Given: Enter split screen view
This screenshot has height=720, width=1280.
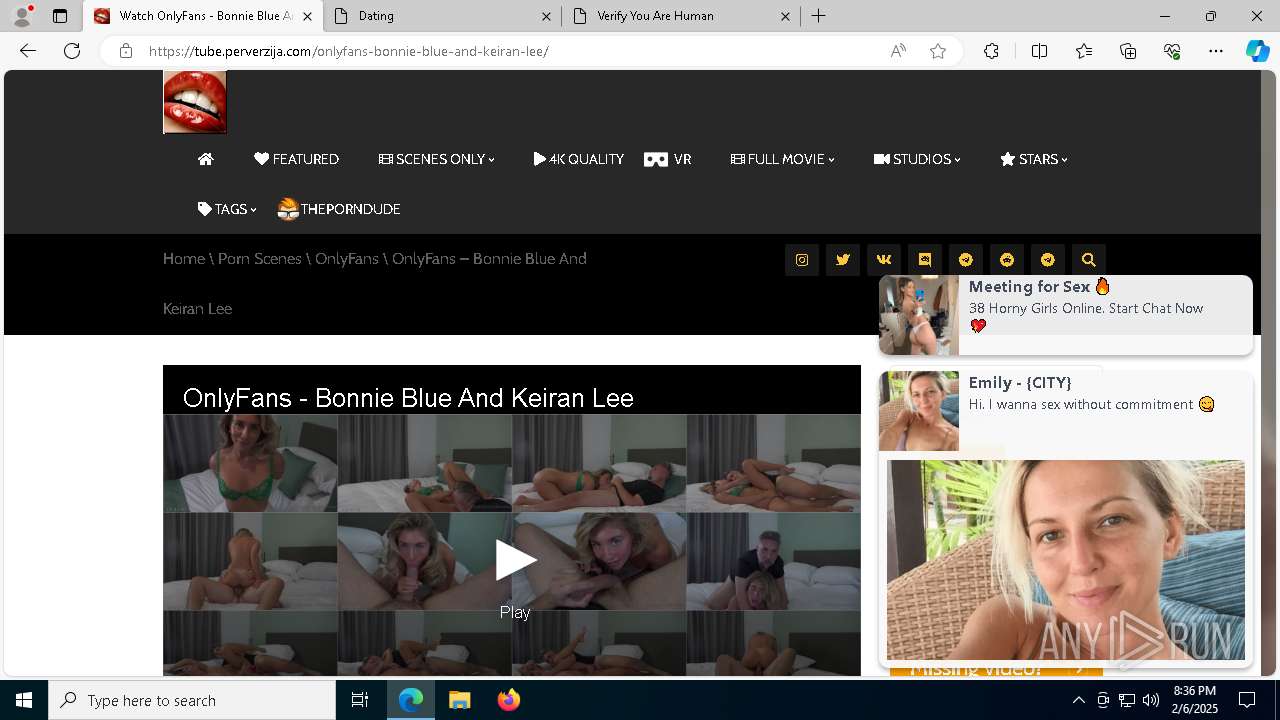Looking at the screenshot, I should 1039,51.
